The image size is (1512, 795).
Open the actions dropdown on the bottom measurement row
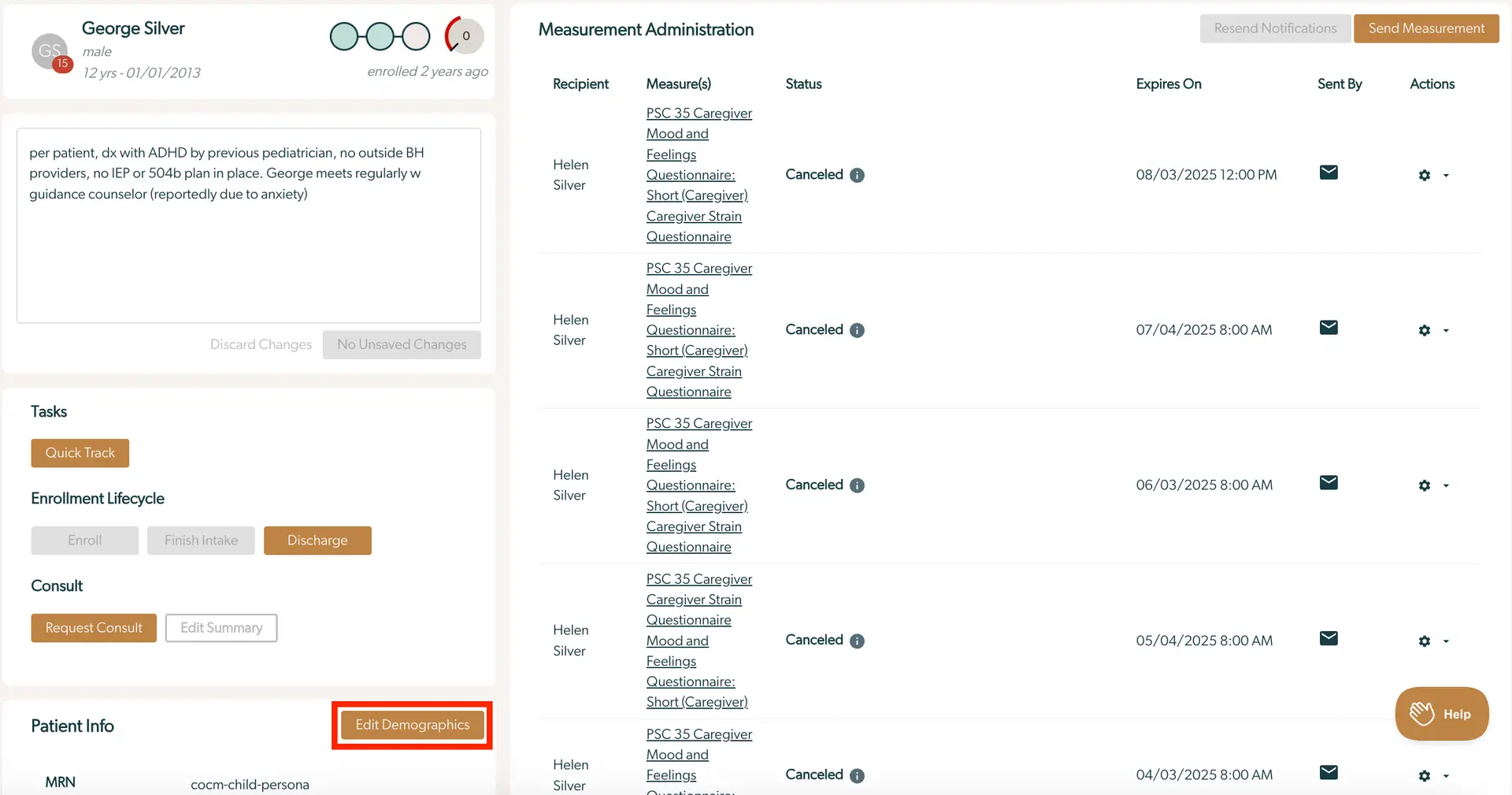(x=1447, y=776)
